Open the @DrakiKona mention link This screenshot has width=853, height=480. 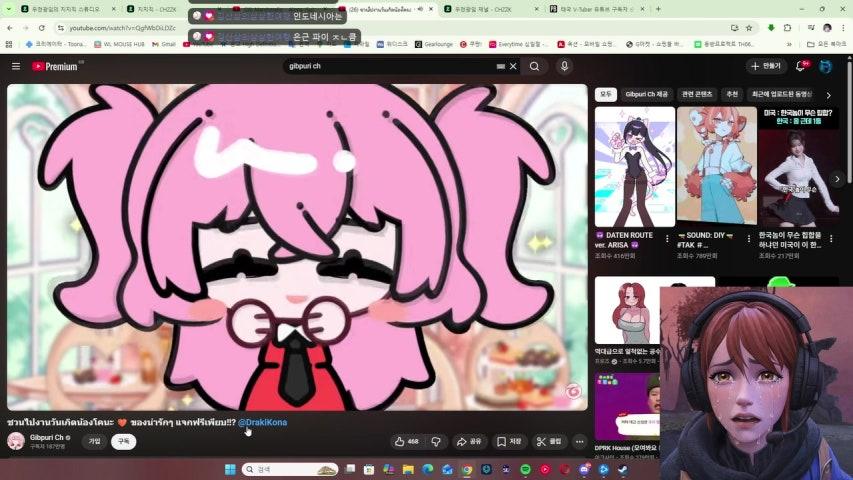262,422
